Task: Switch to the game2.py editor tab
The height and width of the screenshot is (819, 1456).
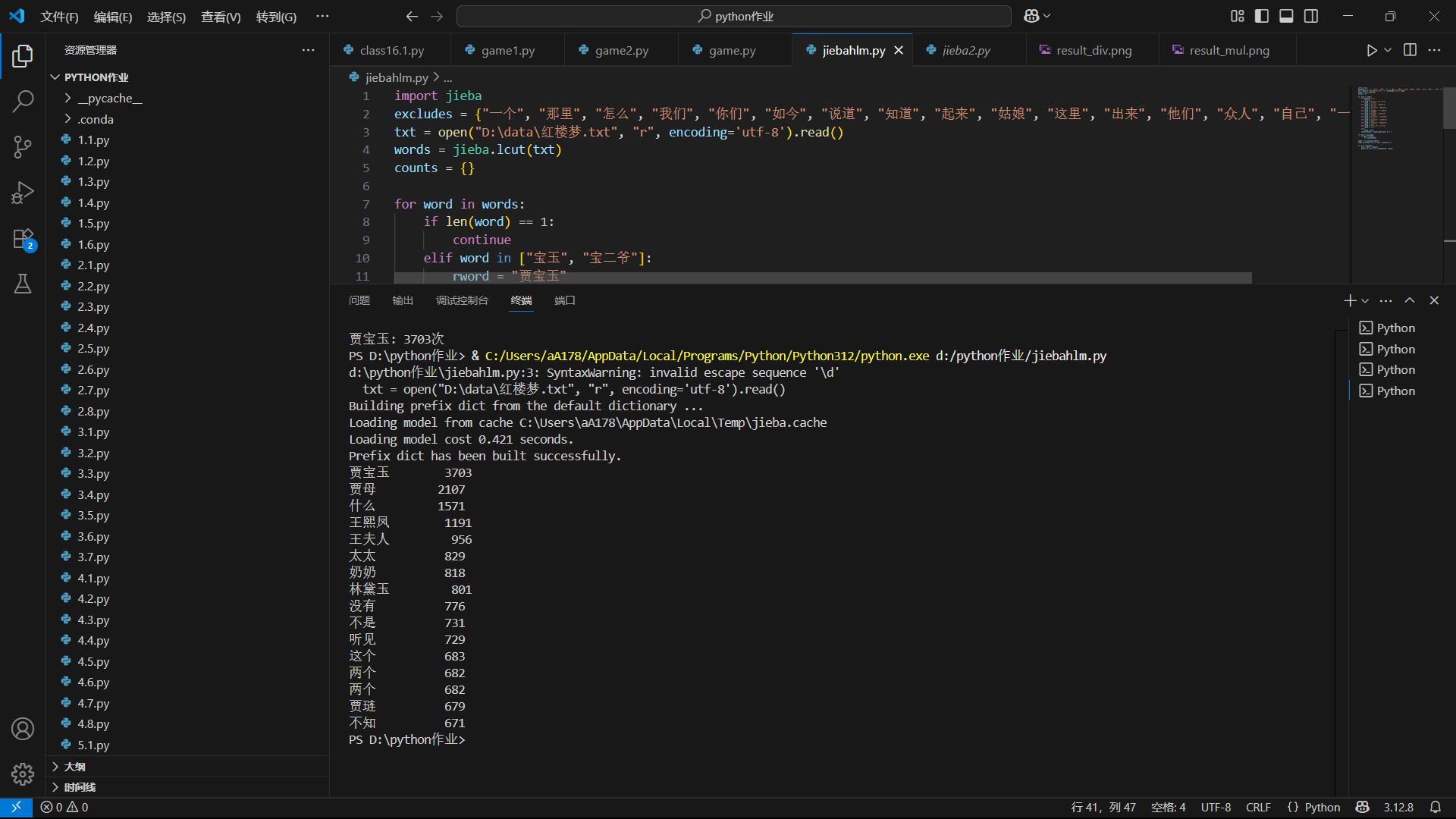Action: [x=621, y=50]
